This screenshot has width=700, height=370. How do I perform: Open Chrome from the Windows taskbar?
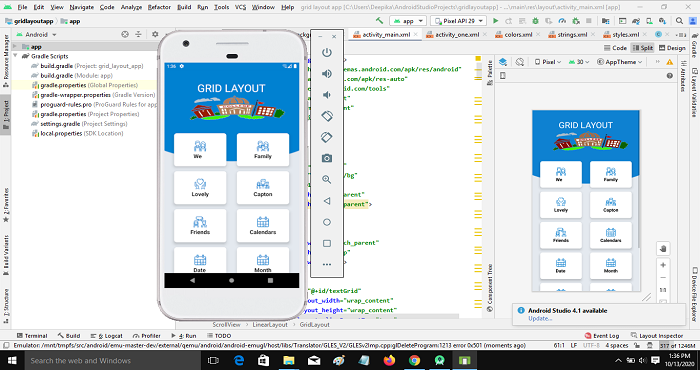click(x=414, y=360)
